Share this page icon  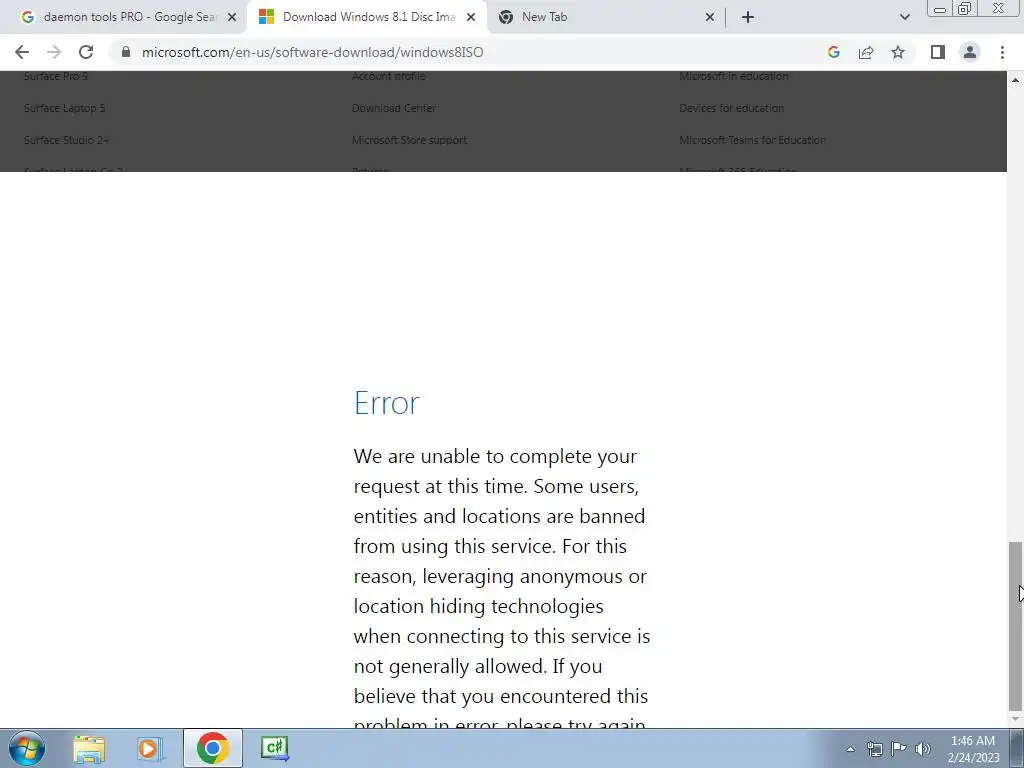click(866, 52)
